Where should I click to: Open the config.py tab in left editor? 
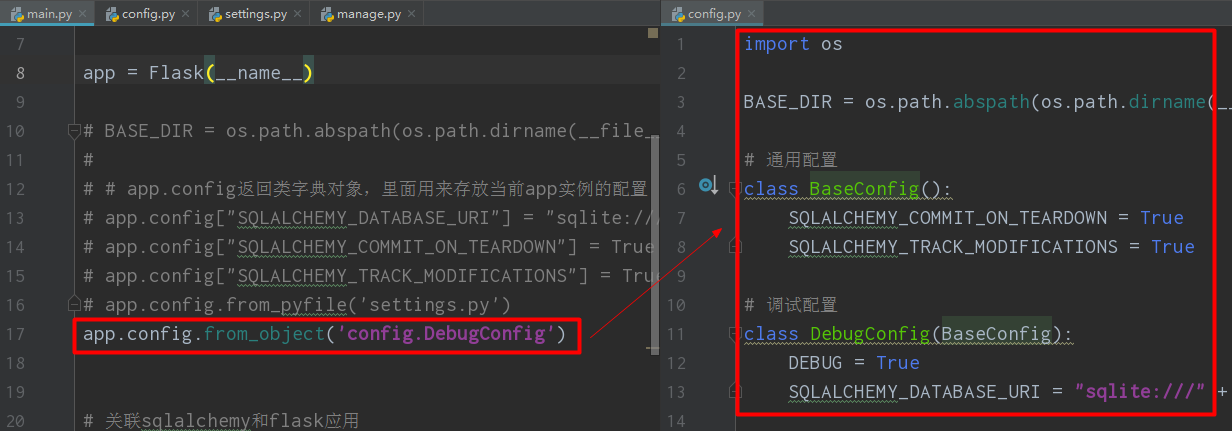147,14
